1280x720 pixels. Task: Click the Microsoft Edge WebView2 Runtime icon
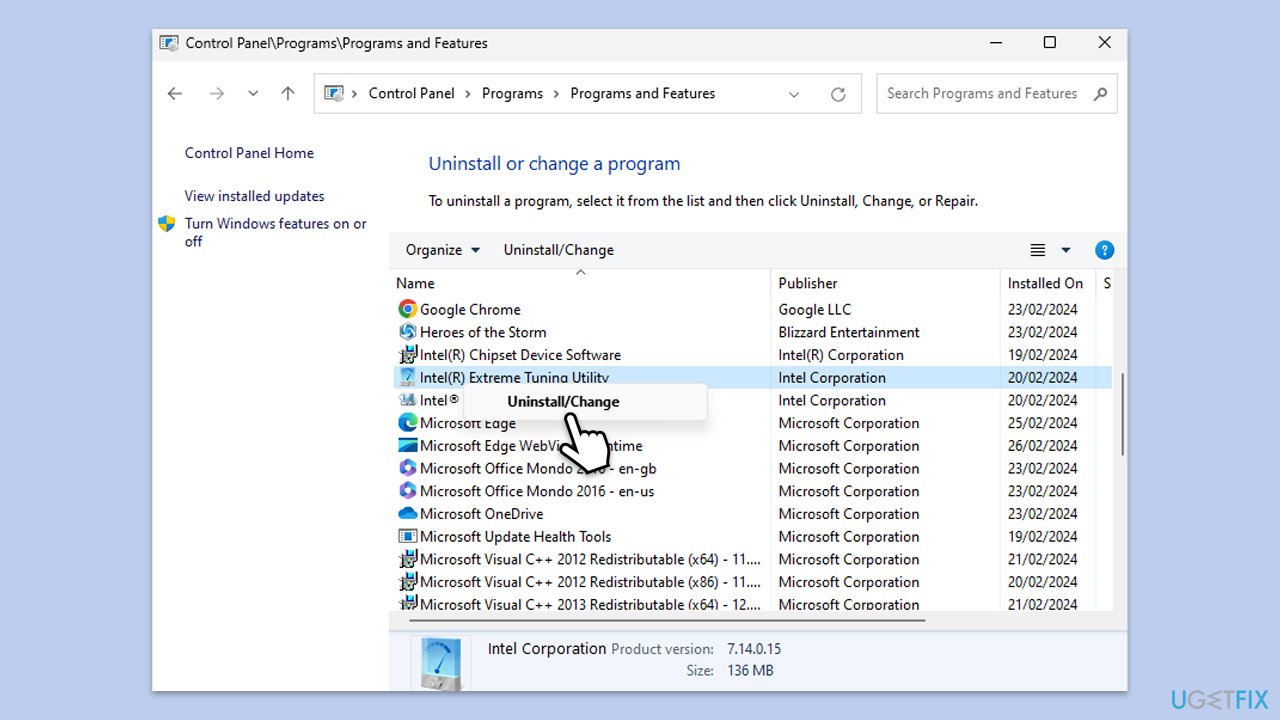[407, 446]
